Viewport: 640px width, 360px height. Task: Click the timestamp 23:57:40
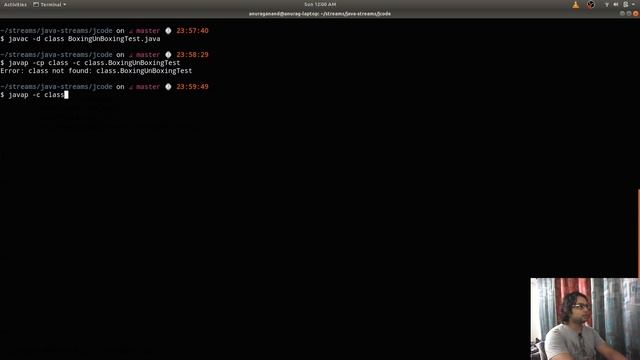click(x=192, y=31)
